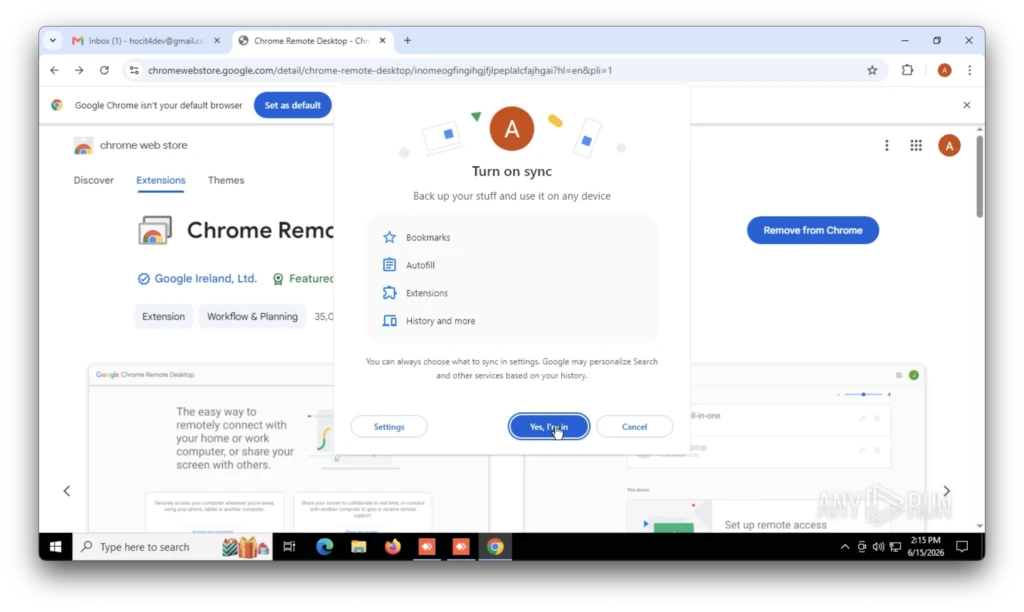This screenshot has height=612, width=1024.
Task: Reload the Chrome Web Store page
Action: (104, 71)
